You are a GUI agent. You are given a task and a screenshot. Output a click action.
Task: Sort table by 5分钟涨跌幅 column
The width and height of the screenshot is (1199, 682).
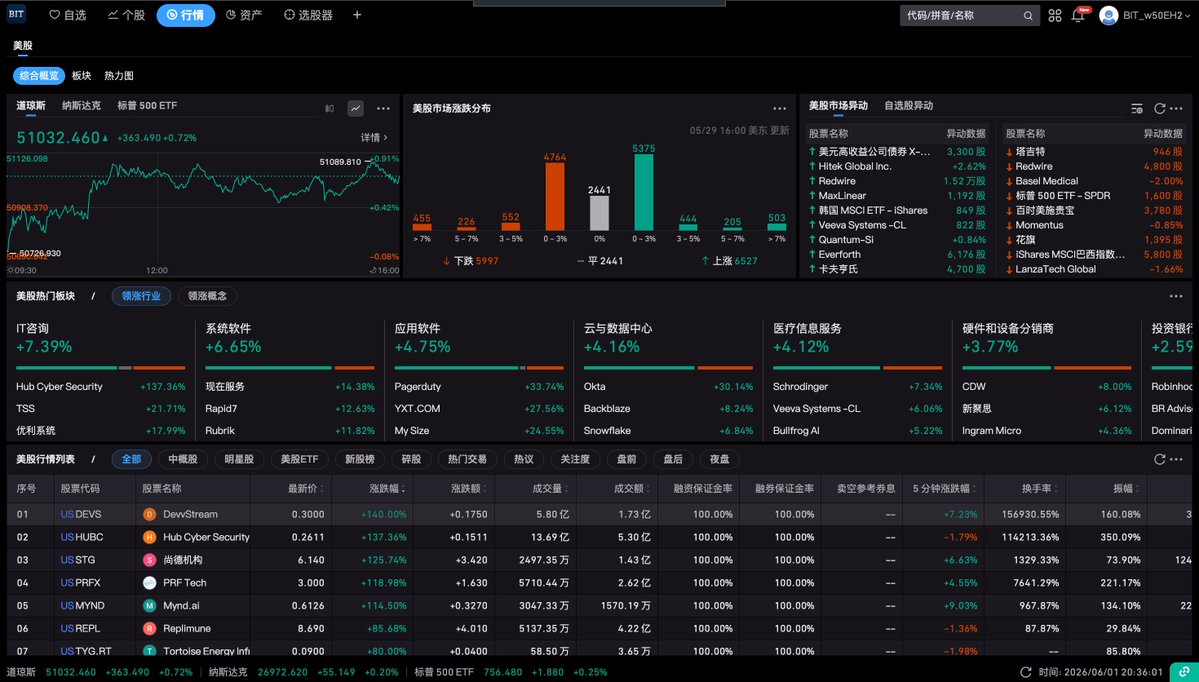[945, 489]
